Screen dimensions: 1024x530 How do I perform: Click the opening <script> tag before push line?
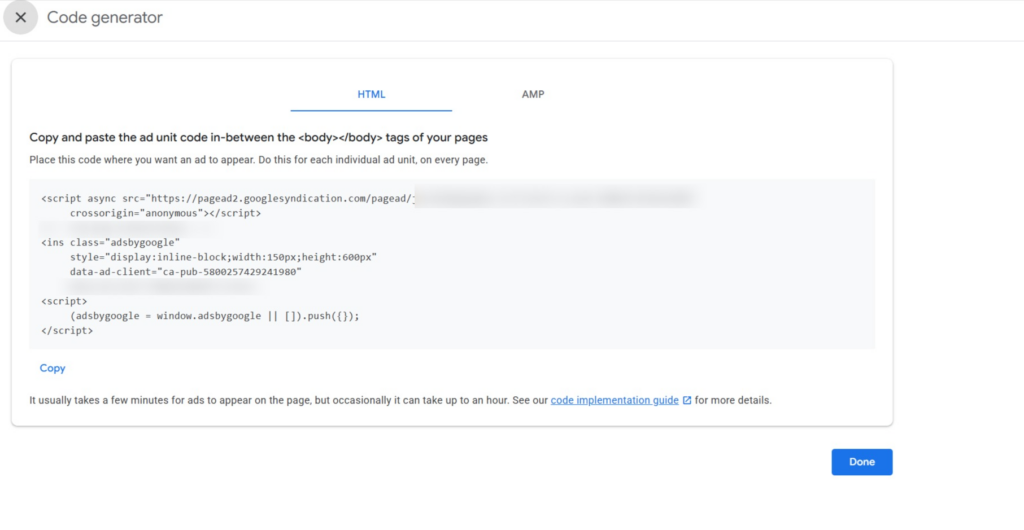[x=64, y=300]
